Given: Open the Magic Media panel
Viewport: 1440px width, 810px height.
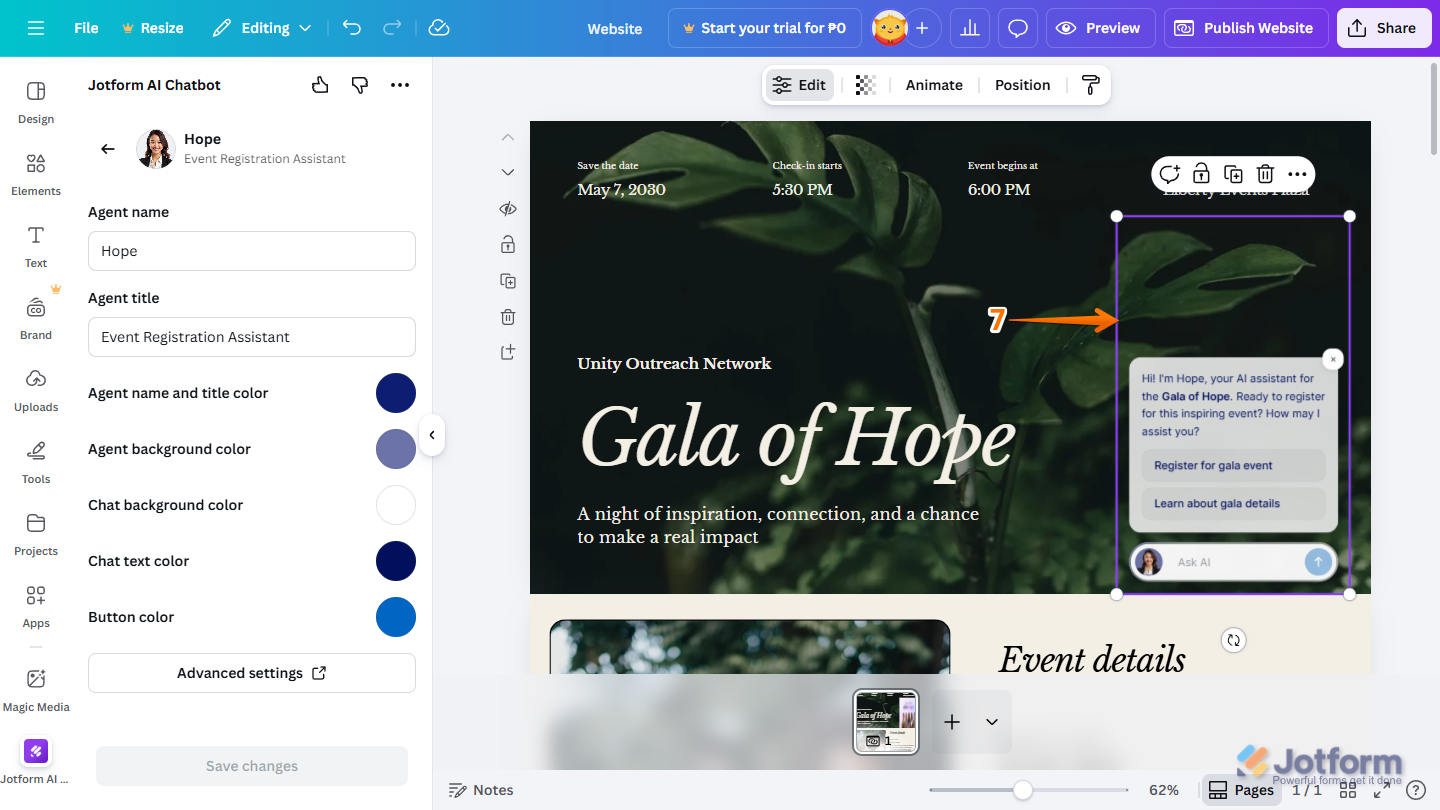Looking at the screenshot, I should (x=36, y=690).
